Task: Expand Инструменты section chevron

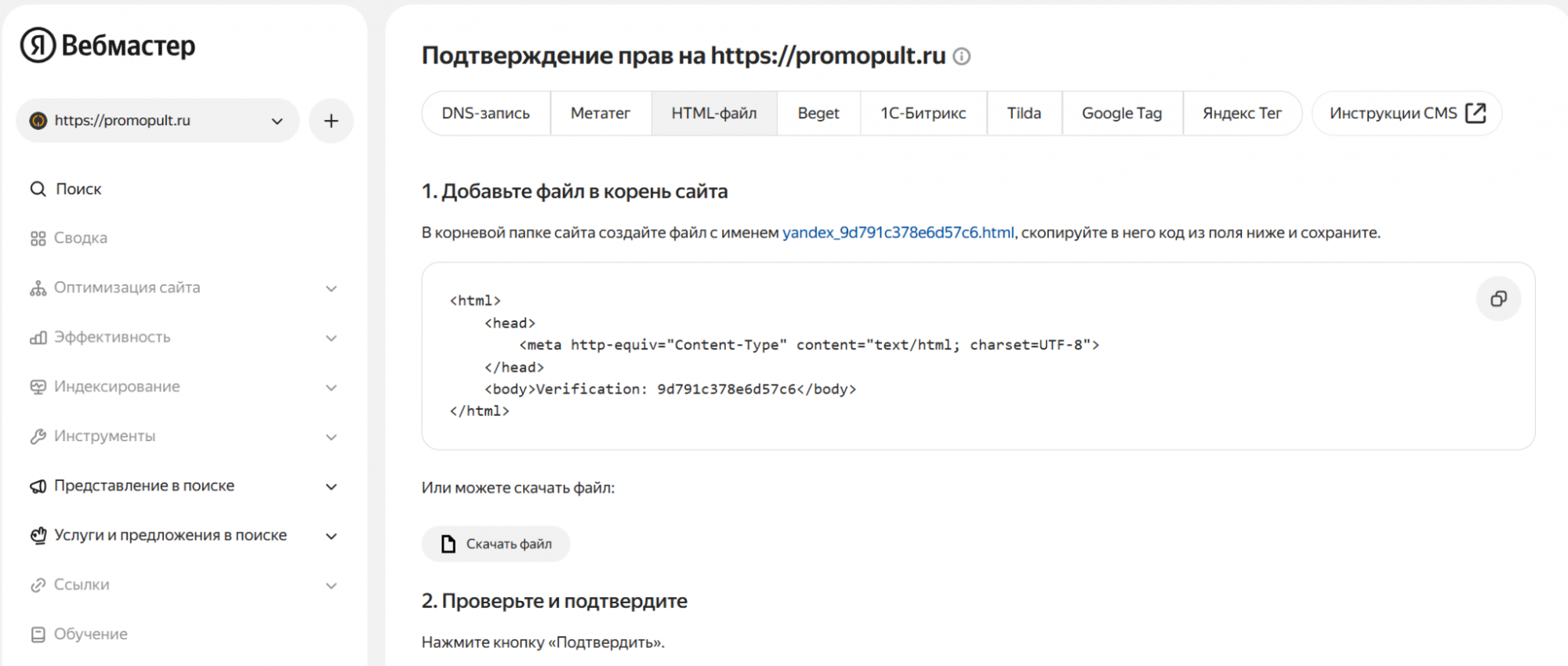Action: pyautogui.click(x=332, y=436)
